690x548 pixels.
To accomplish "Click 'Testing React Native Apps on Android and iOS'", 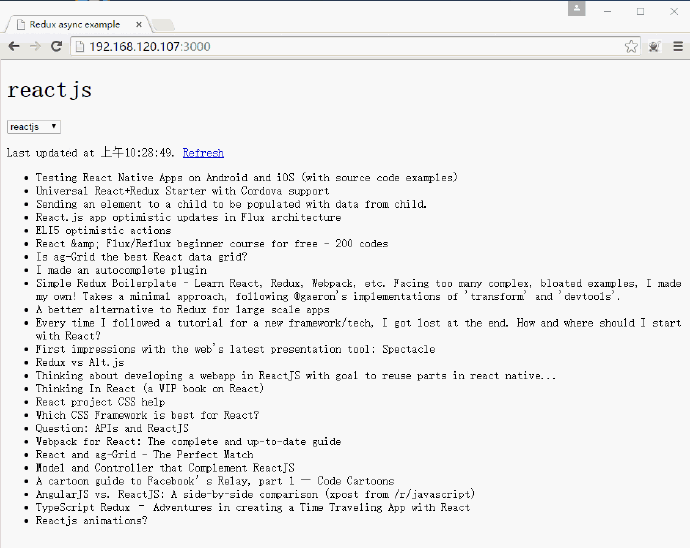I will [246, 177].
